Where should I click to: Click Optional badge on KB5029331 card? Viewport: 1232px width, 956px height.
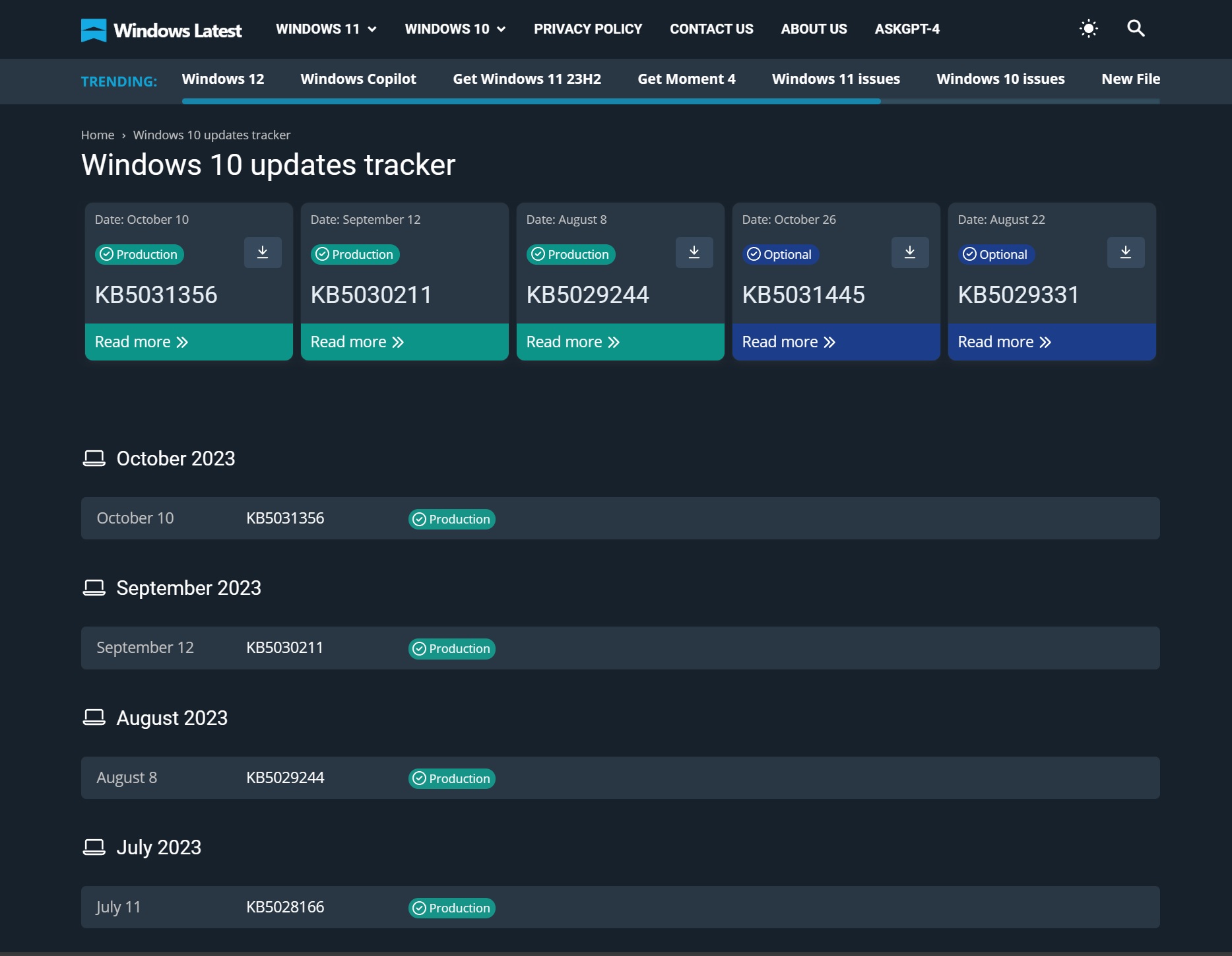(996, 254)
